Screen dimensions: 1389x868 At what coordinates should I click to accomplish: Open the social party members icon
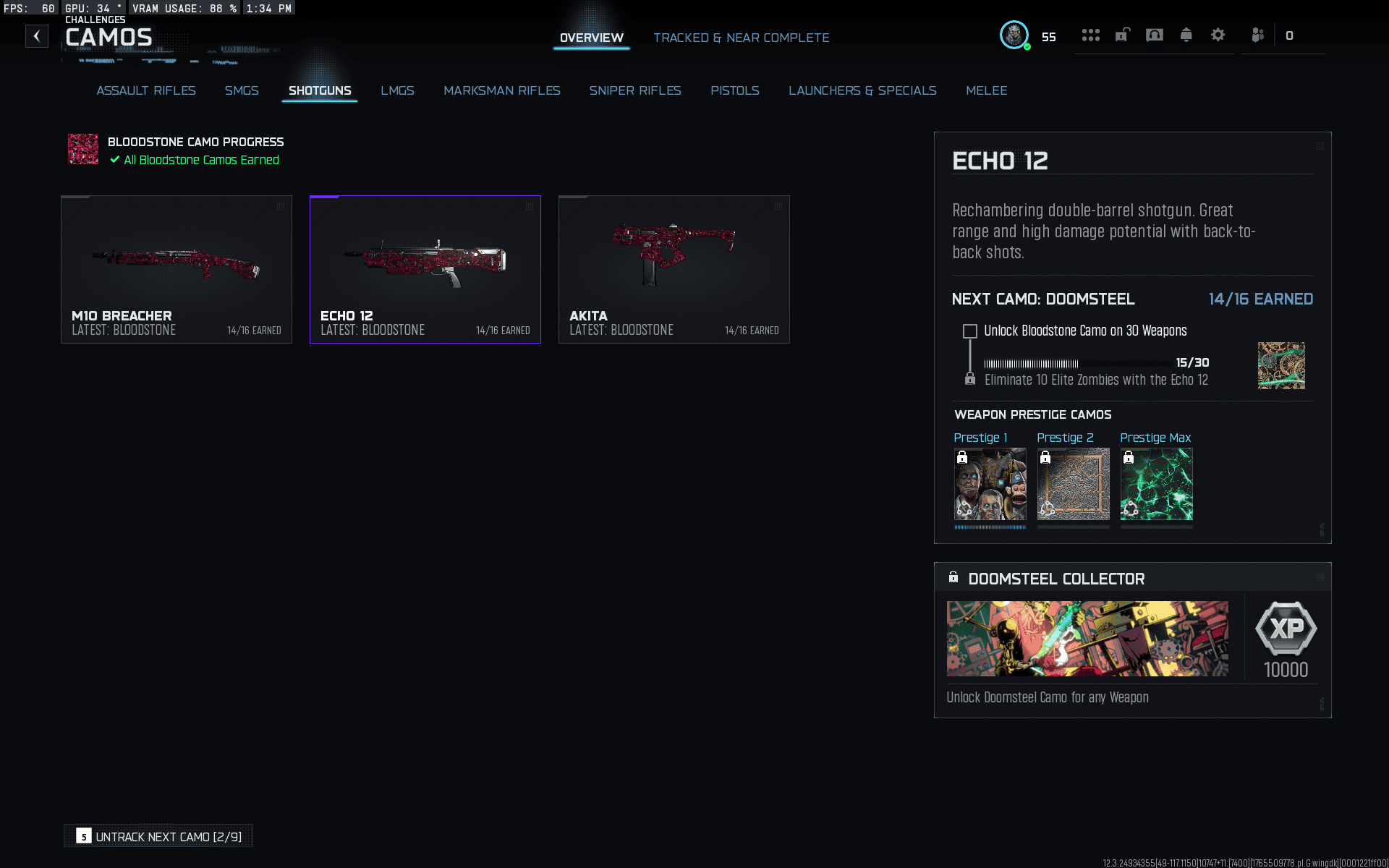tap(1257, 35)
